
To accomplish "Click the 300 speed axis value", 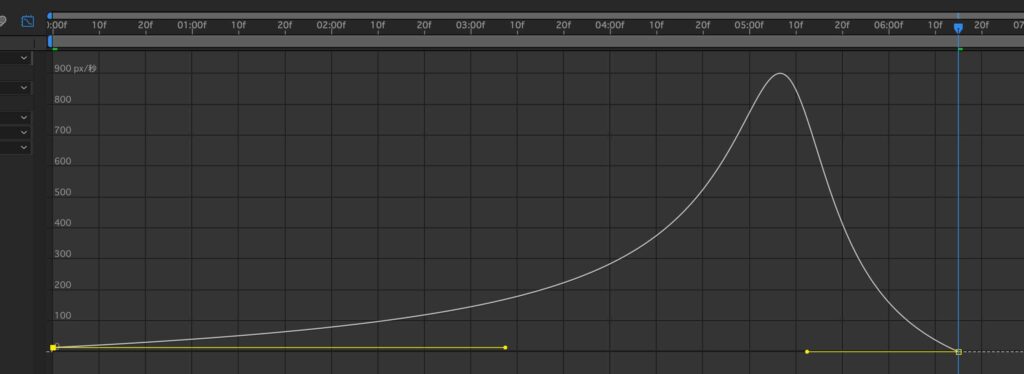I will pyautogui.click(x=63, y=254).
